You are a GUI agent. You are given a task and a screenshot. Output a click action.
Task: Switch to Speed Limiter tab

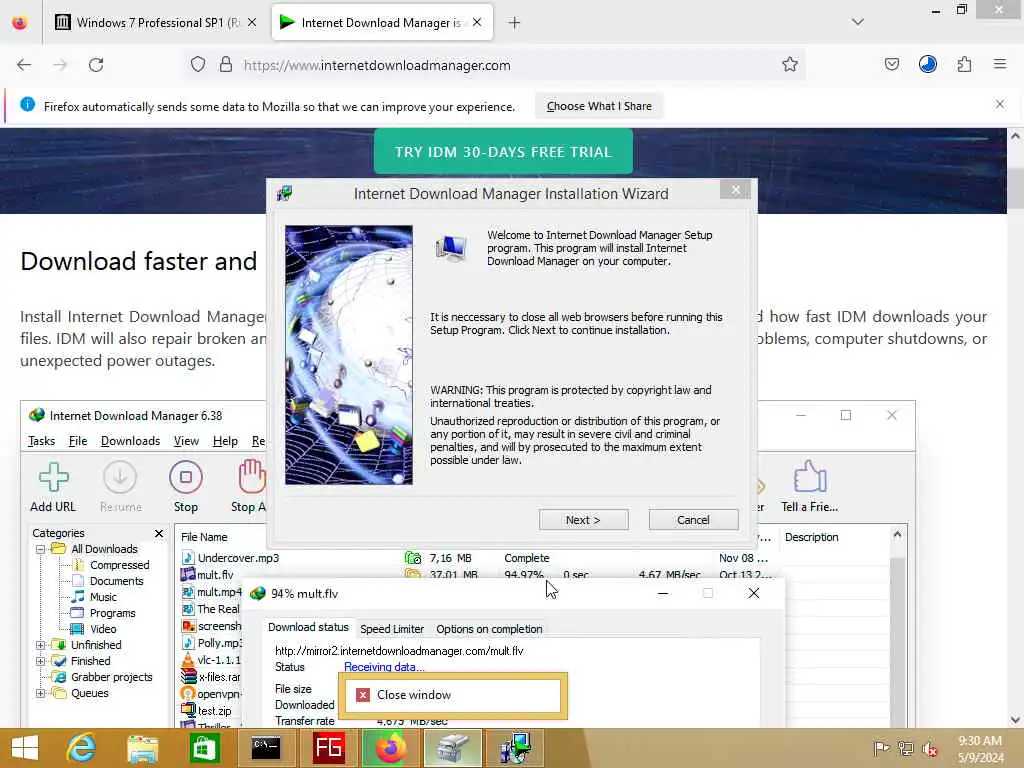click(x=392, y=629)
